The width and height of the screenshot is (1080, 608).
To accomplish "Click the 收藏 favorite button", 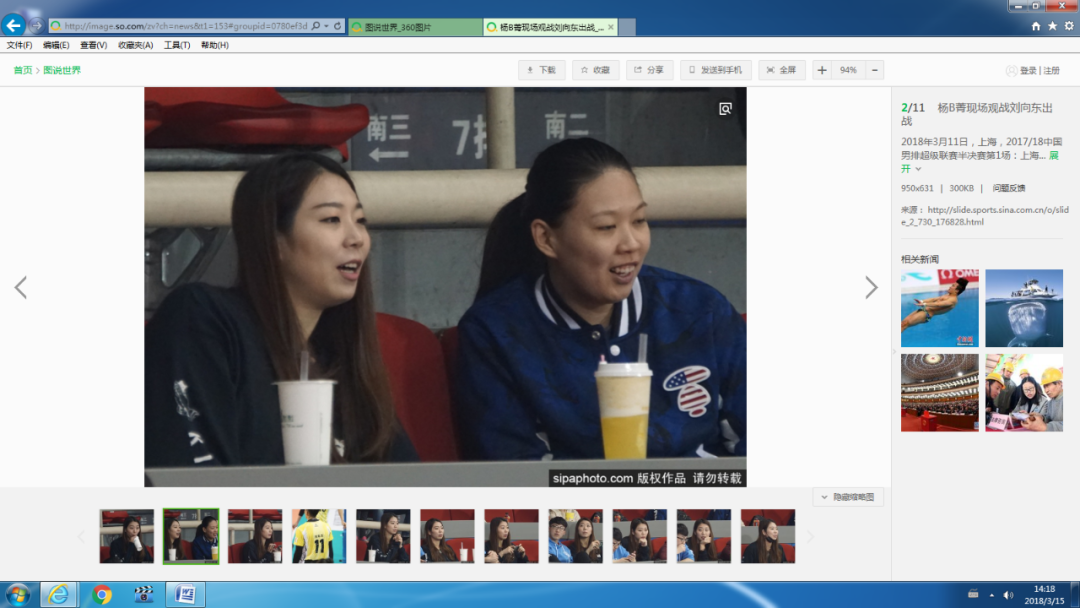I will (594, 70).
